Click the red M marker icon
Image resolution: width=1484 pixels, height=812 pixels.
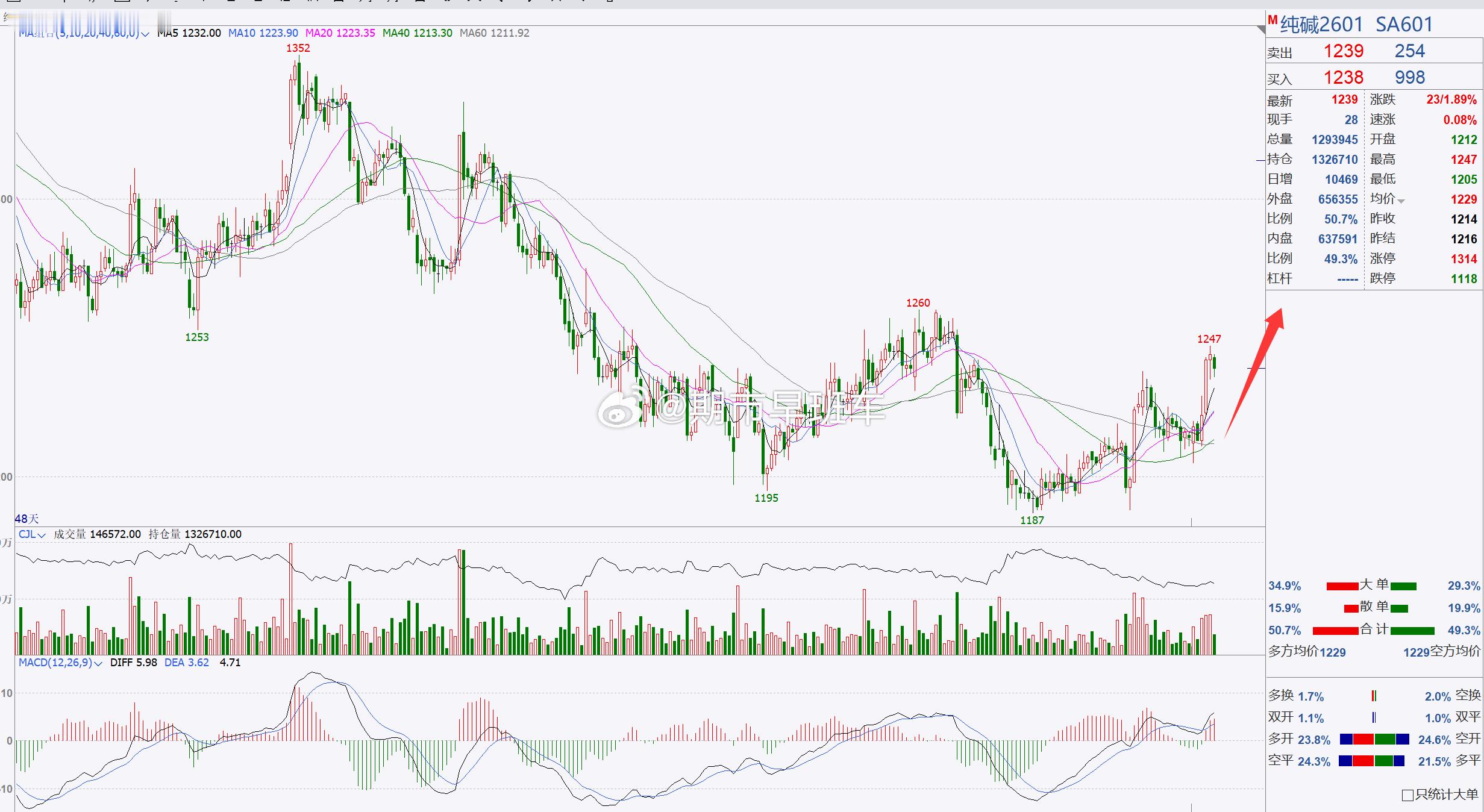point(1273,20)
